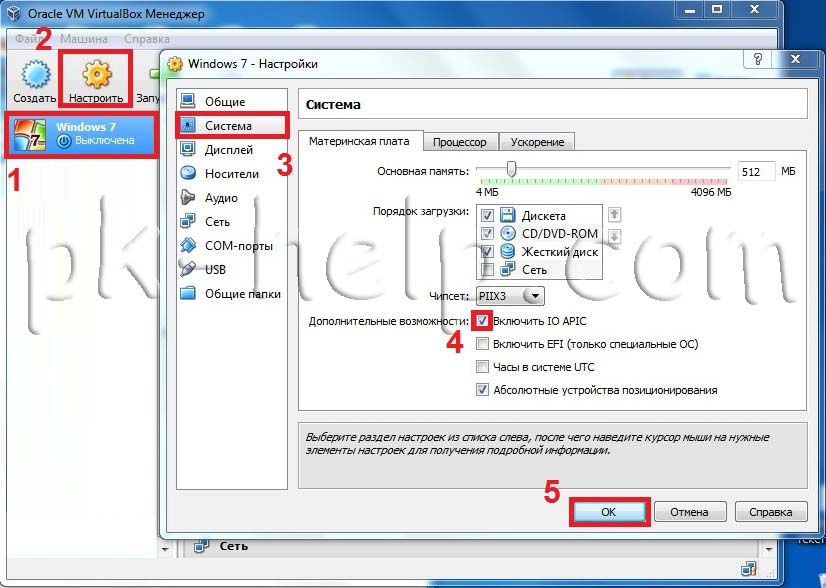This screenshot has width=826, height=588.
Task: Toggle the Дискета boot checkbox
Action: (487, 215)
